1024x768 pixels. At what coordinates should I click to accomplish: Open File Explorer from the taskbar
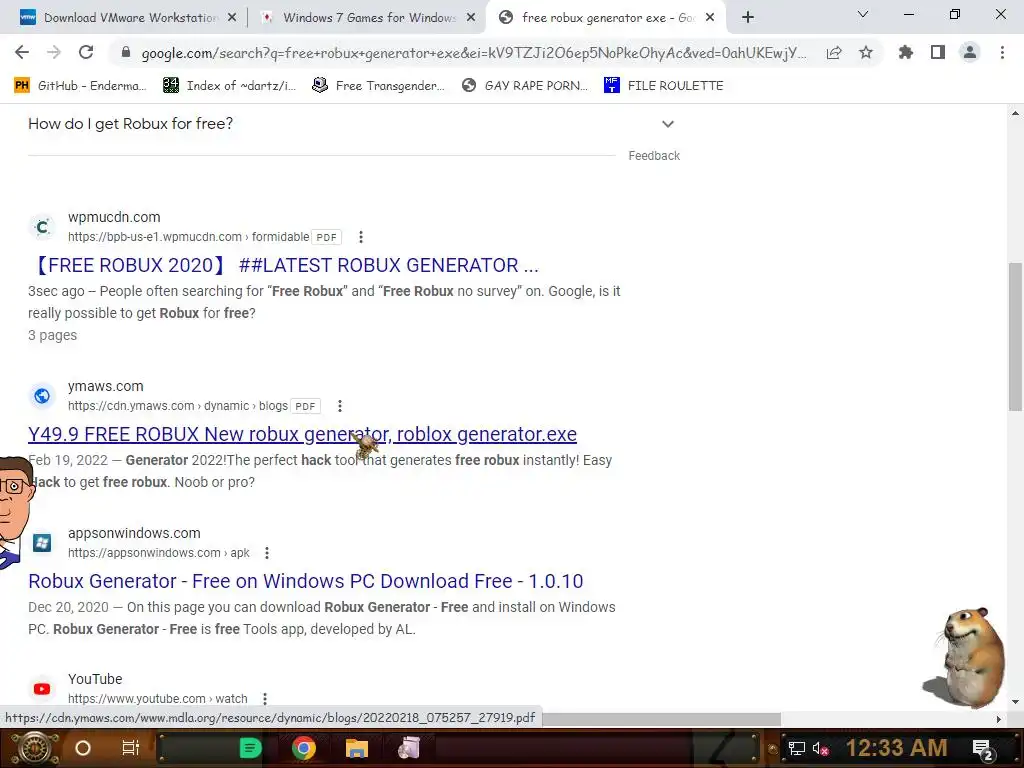357,748
